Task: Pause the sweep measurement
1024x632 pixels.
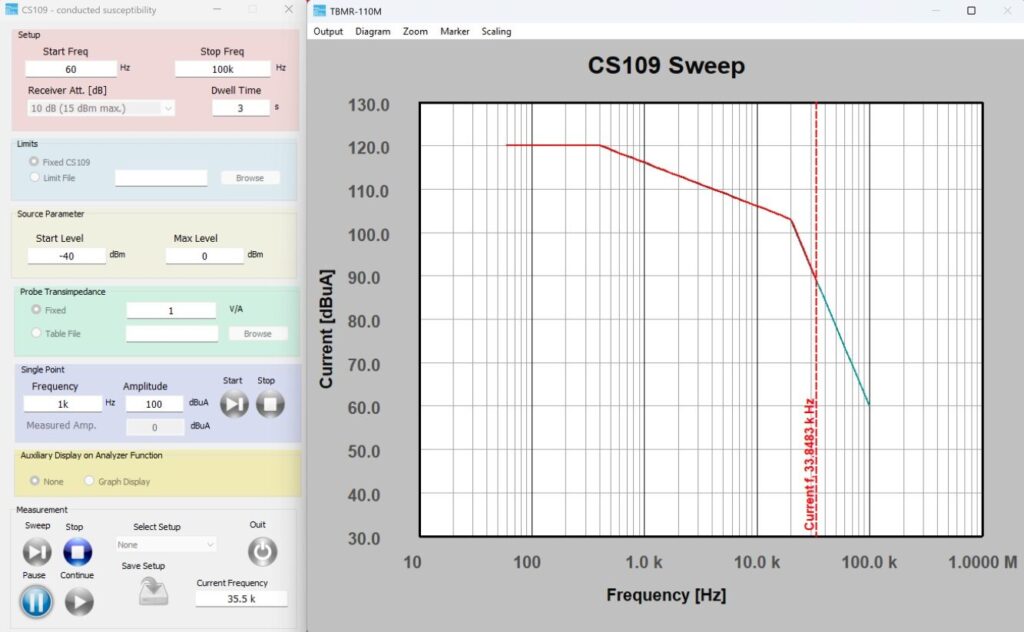Action: (36, 601)
